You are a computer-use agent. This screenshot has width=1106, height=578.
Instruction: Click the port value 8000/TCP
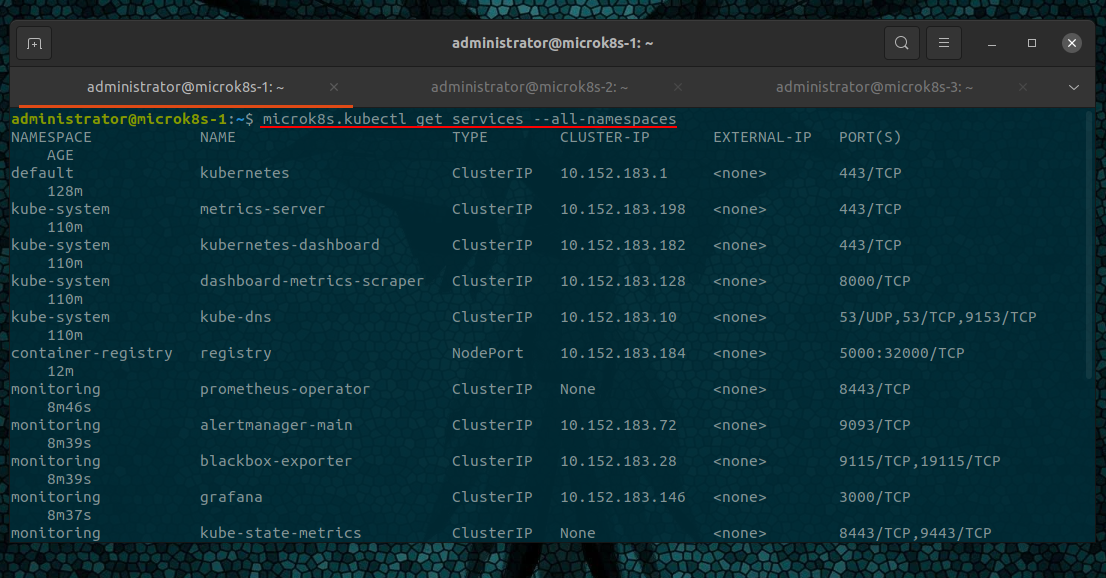coord(875,281)
